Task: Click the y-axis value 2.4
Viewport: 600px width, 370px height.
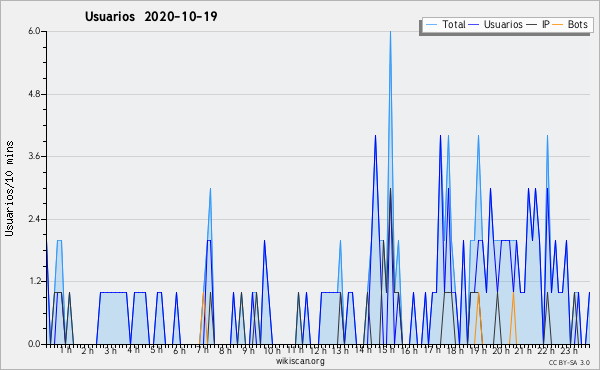Action: [x=34, y=219]
